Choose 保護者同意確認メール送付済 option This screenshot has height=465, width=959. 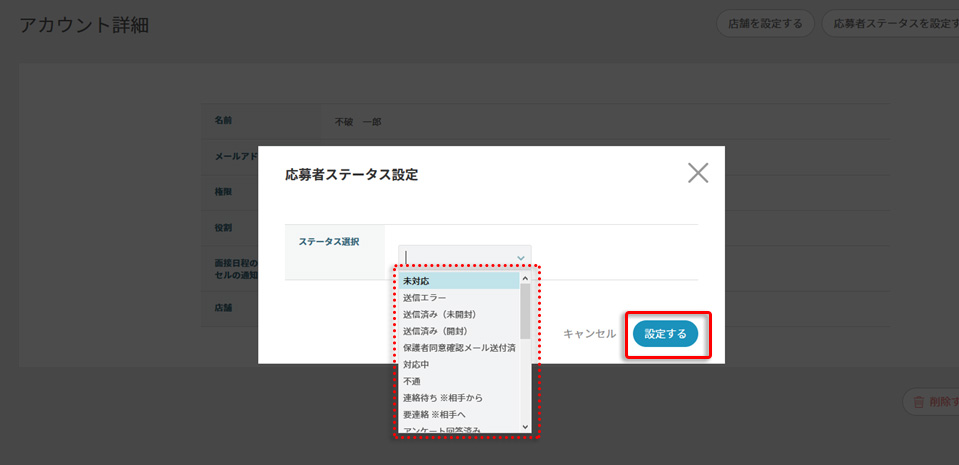pyautogui.click(x=458, y=348)
